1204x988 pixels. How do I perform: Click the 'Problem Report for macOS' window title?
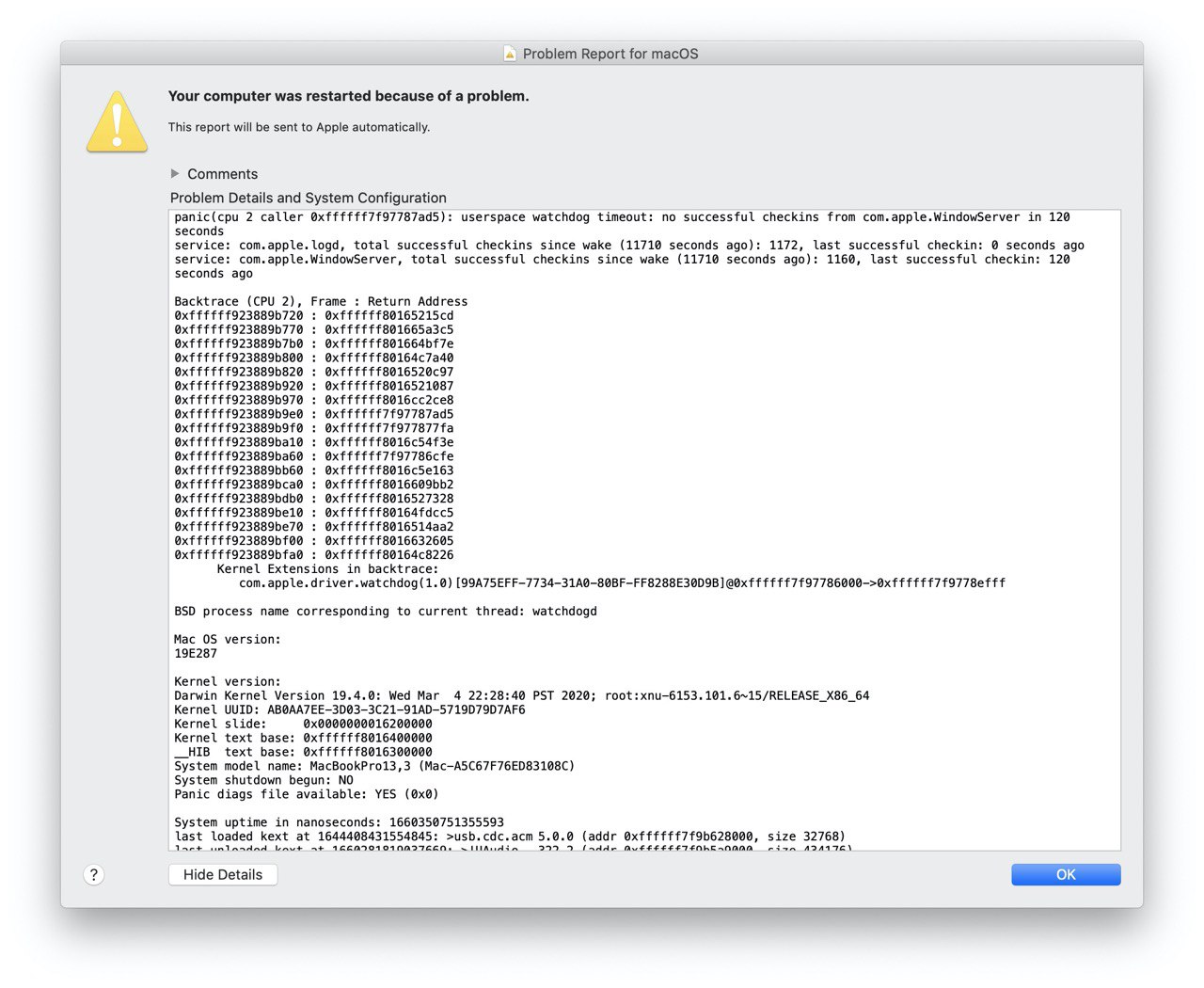tap(610, 54)
